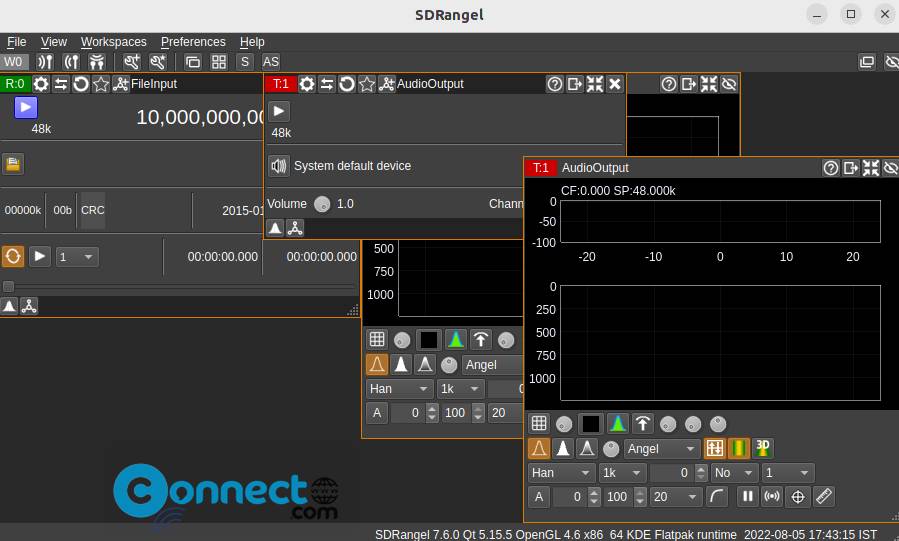899x541 pixels.
Task: Start FileInput acquisition with blue play button
Action: [x=26, y=108]
